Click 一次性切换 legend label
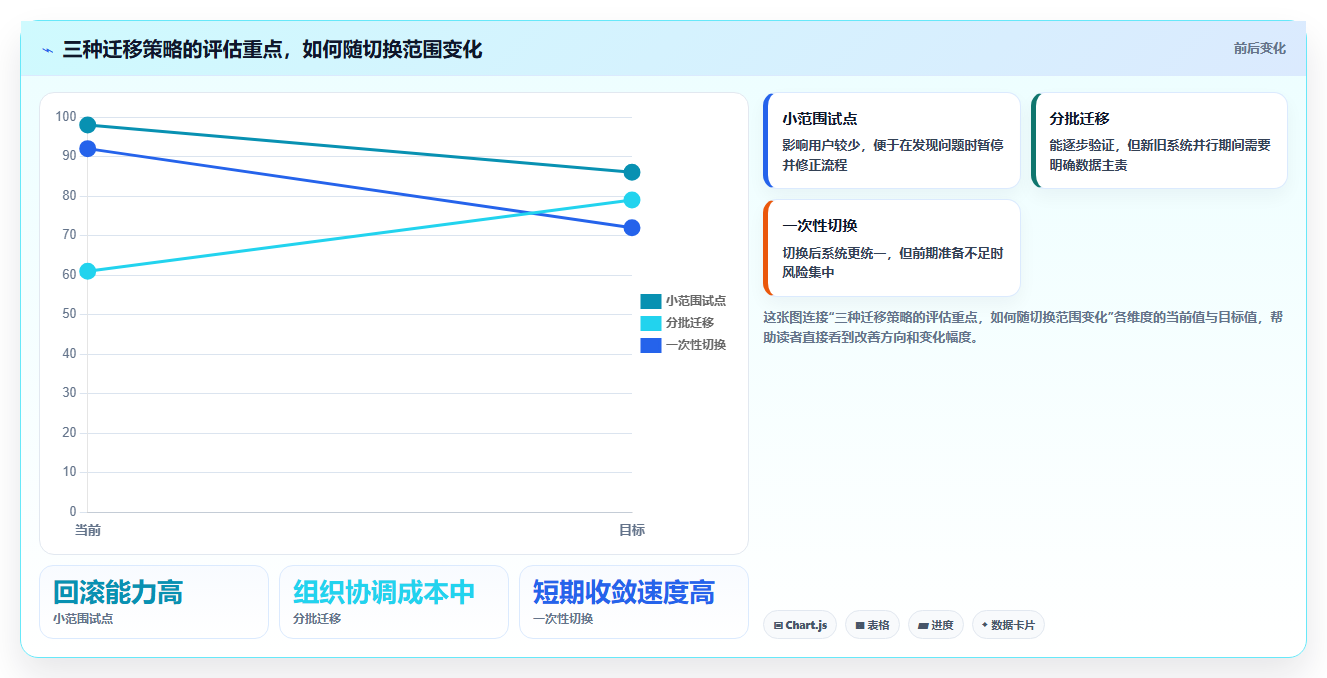The image size is (1327, 678). click(x=696, y=345)
